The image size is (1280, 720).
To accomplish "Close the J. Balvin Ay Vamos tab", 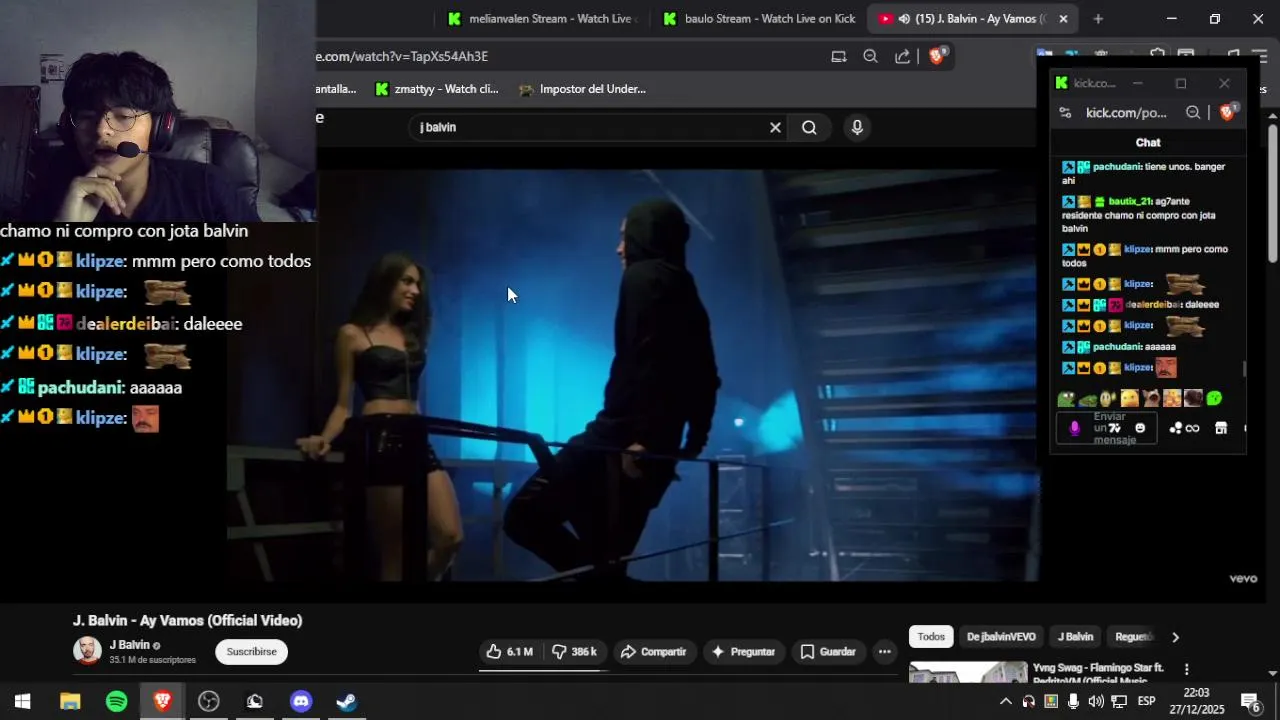I will tap(1063, 19).
